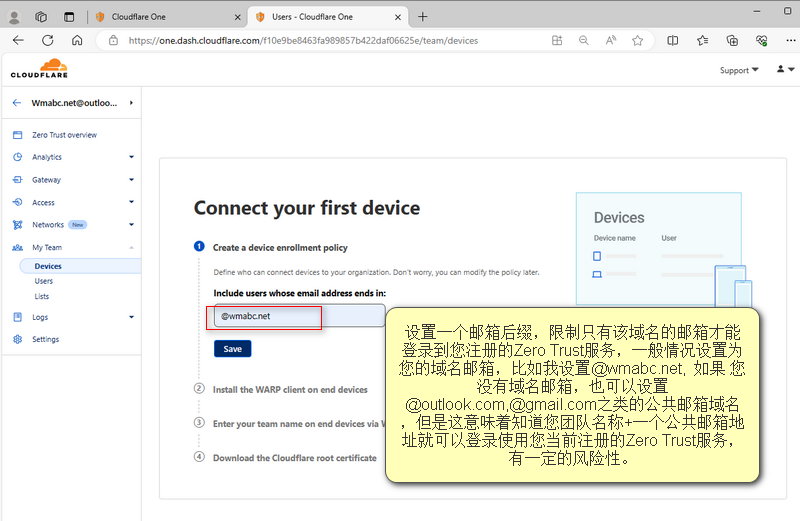
Task: Click the Cloudflare logo
Action: pos(39,68)
